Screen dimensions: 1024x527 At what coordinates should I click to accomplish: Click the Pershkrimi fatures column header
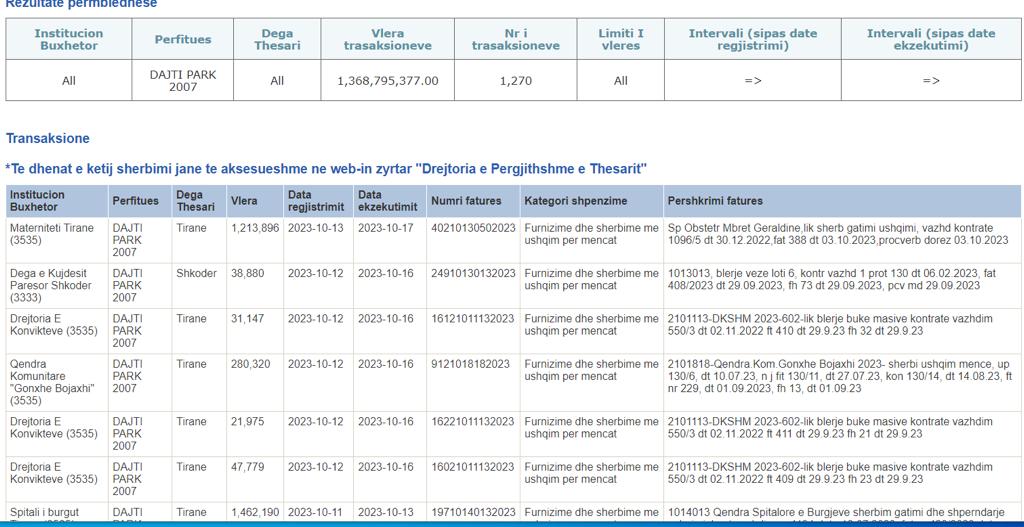click(x=715, y=201)
